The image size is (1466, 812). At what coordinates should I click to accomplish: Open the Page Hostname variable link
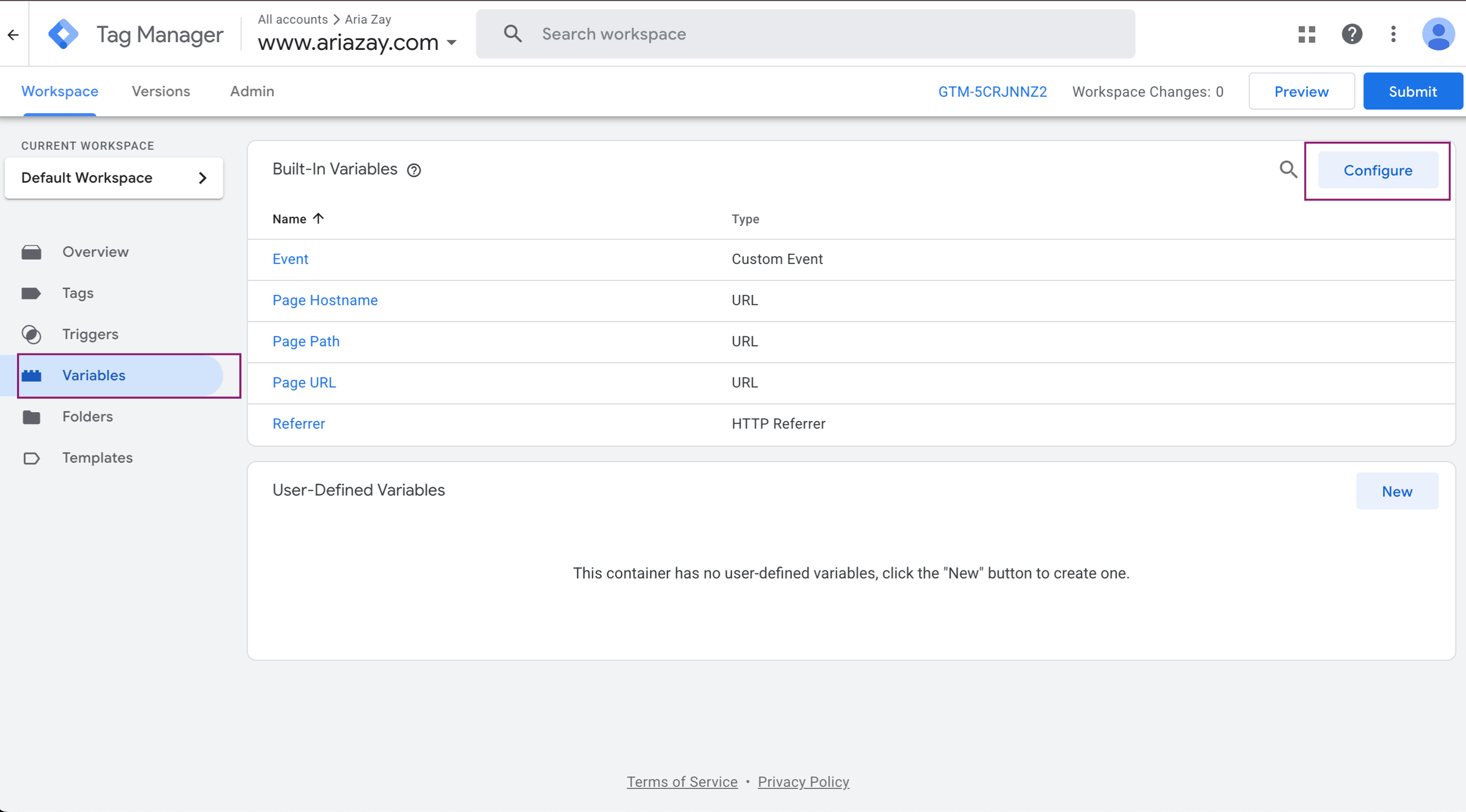[x=325, y=300]
